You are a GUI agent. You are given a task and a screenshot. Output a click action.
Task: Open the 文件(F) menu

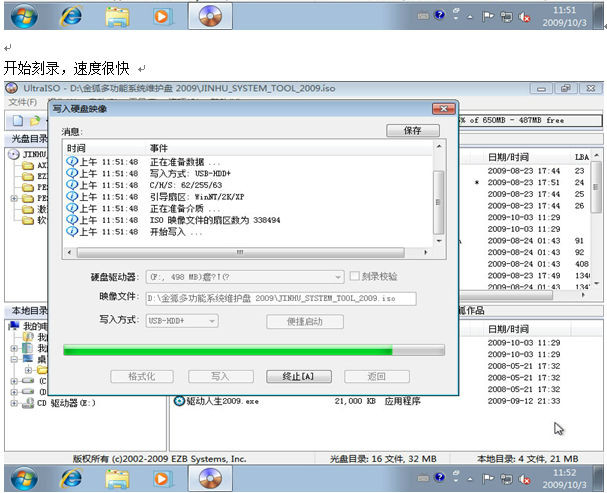[22, 102]
